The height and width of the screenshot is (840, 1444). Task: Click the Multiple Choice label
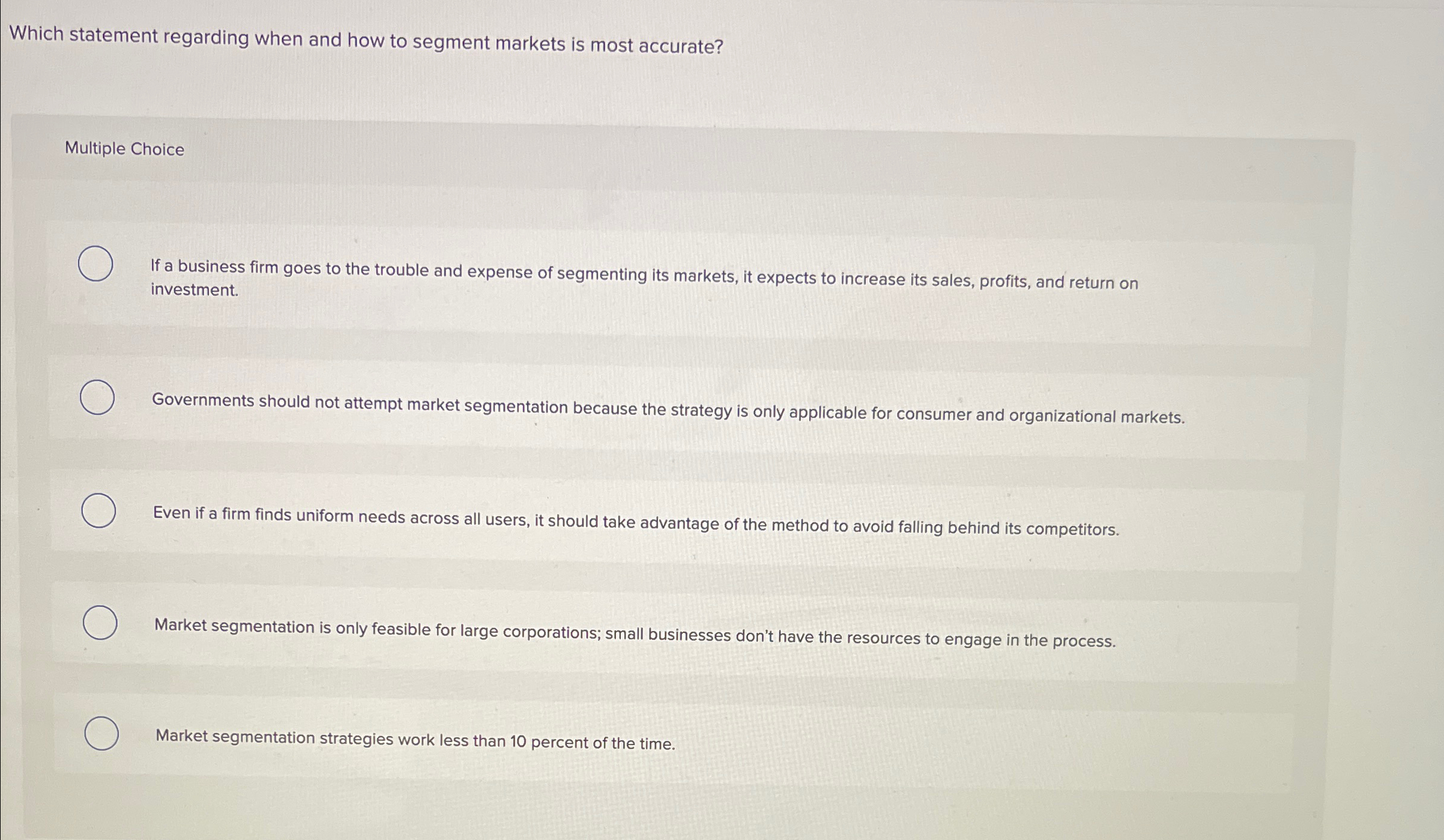[124, 149]
